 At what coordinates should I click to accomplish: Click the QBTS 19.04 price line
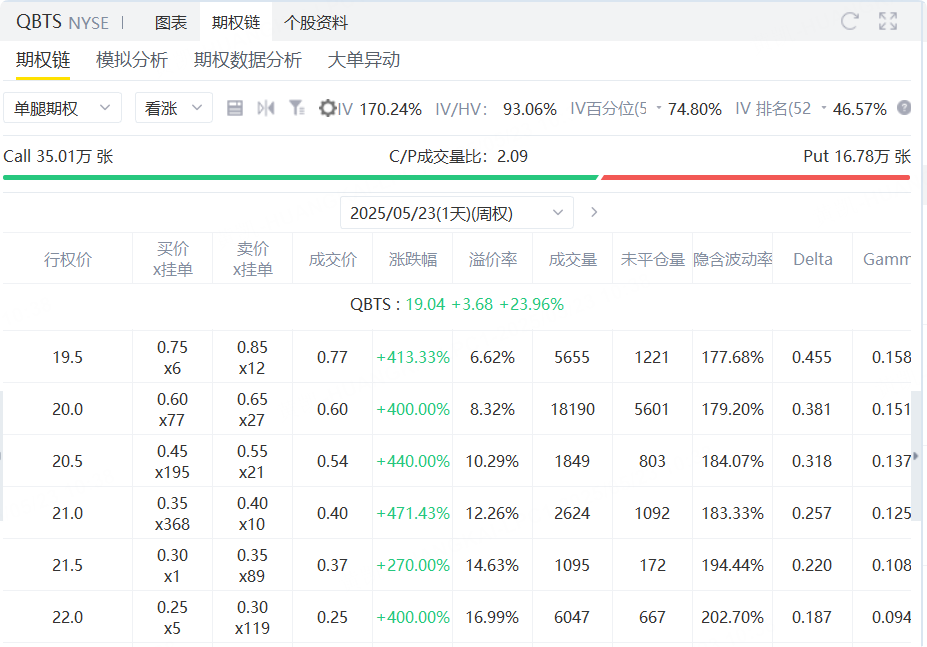click(456, 304)
